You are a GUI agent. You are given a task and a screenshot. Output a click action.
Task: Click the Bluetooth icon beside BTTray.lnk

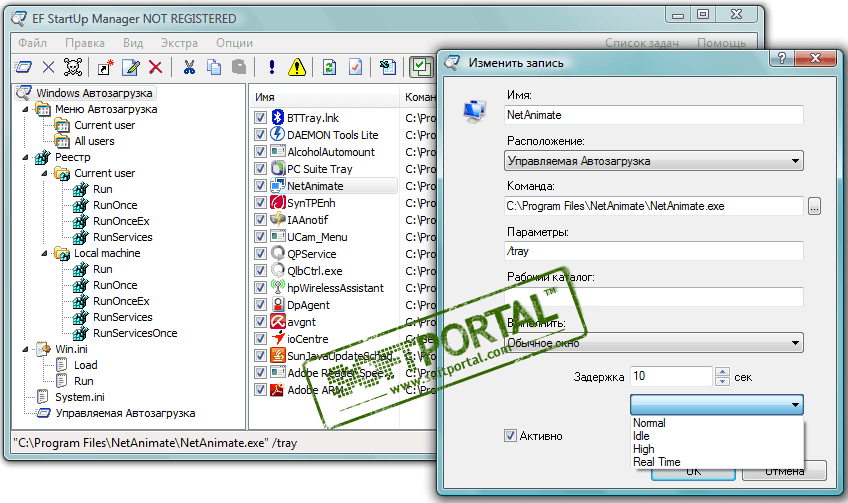coord(277,117)
